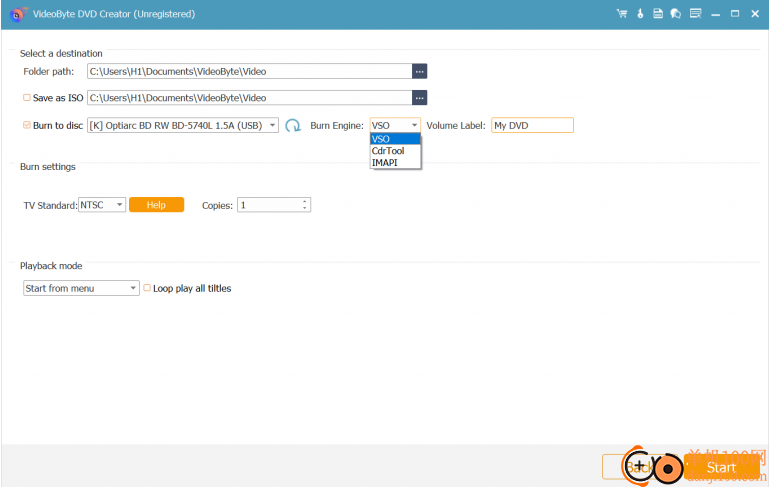Maximize the VideoByte DVD Creator window
The image size is (770, 487).
[x=735, y=14]
